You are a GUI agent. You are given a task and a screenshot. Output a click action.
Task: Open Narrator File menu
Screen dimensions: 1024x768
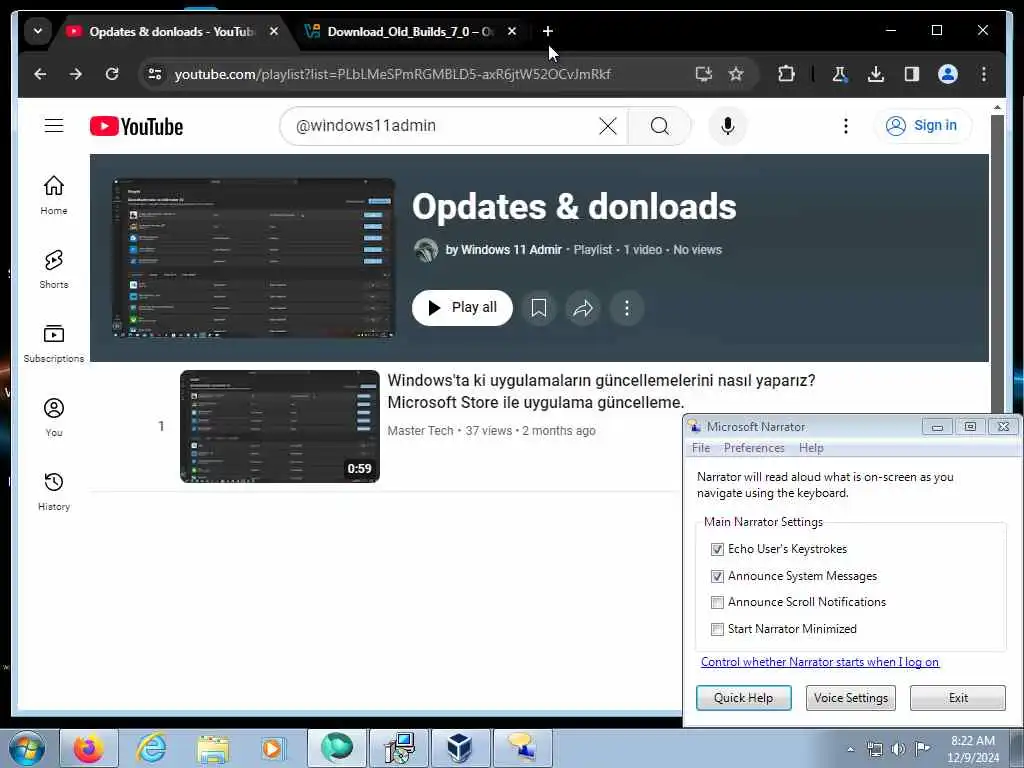701,448
